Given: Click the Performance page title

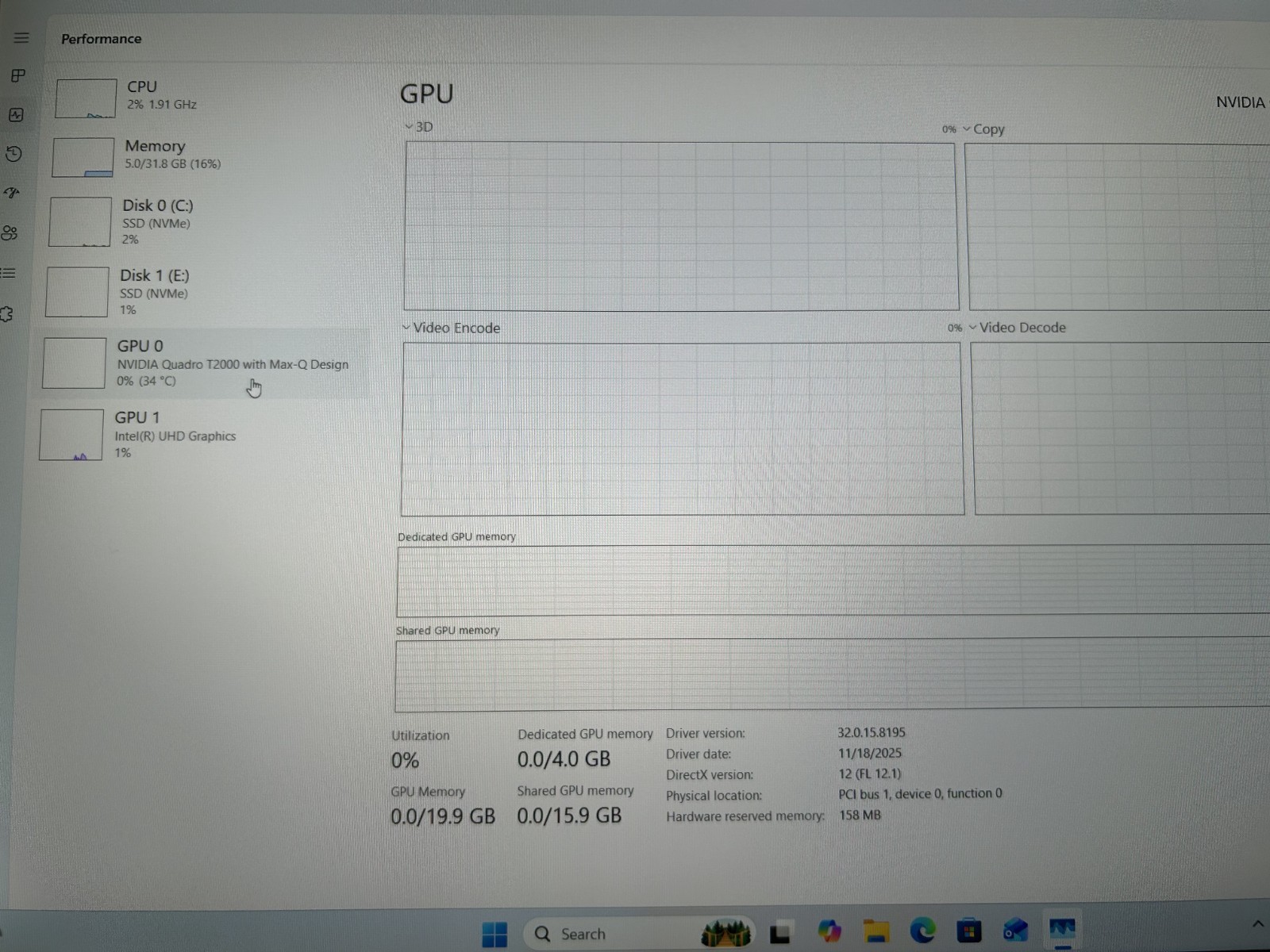Looking at the screenshot, I should click(102, 39).
